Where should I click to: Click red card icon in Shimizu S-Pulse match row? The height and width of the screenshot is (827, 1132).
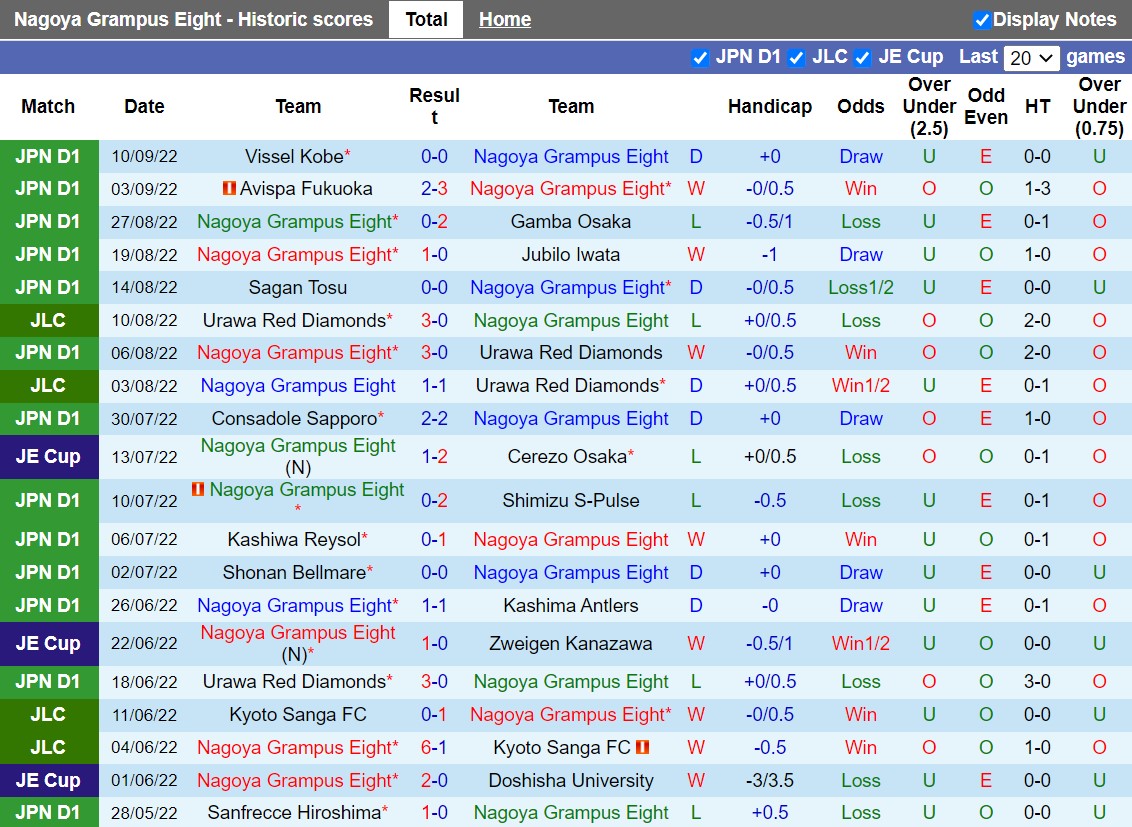coord(198,490)
